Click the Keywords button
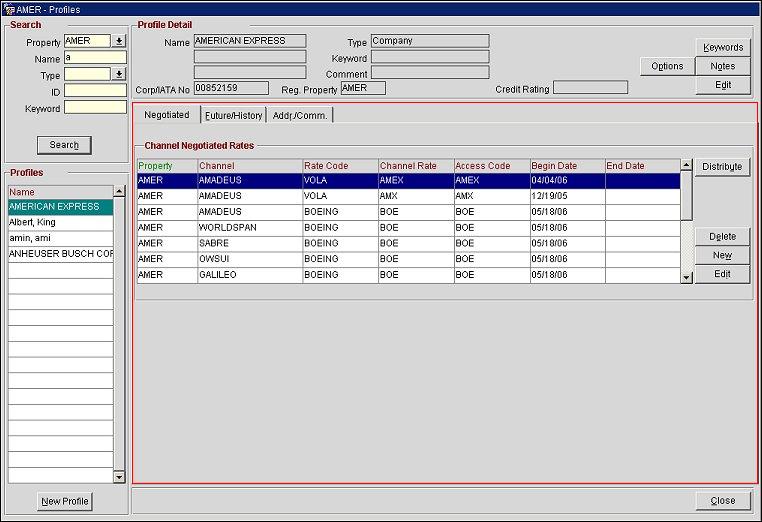Screen dimensions: 762x522 click(x=722, y=47)
